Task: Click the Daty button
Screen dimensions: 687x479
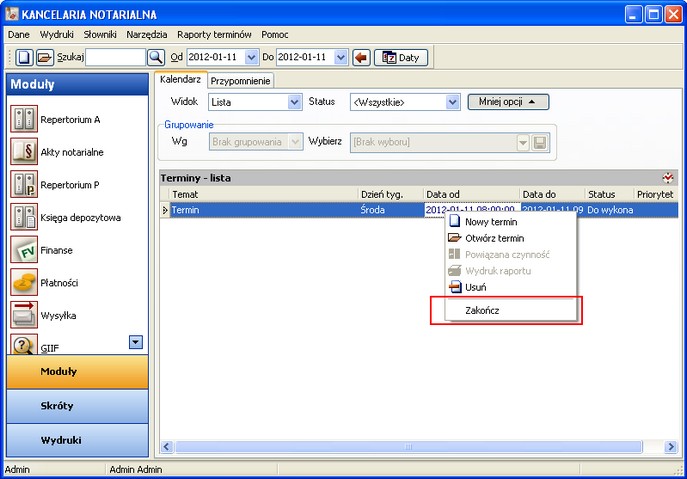Action: pyautogui.click(x=400, y=58)
